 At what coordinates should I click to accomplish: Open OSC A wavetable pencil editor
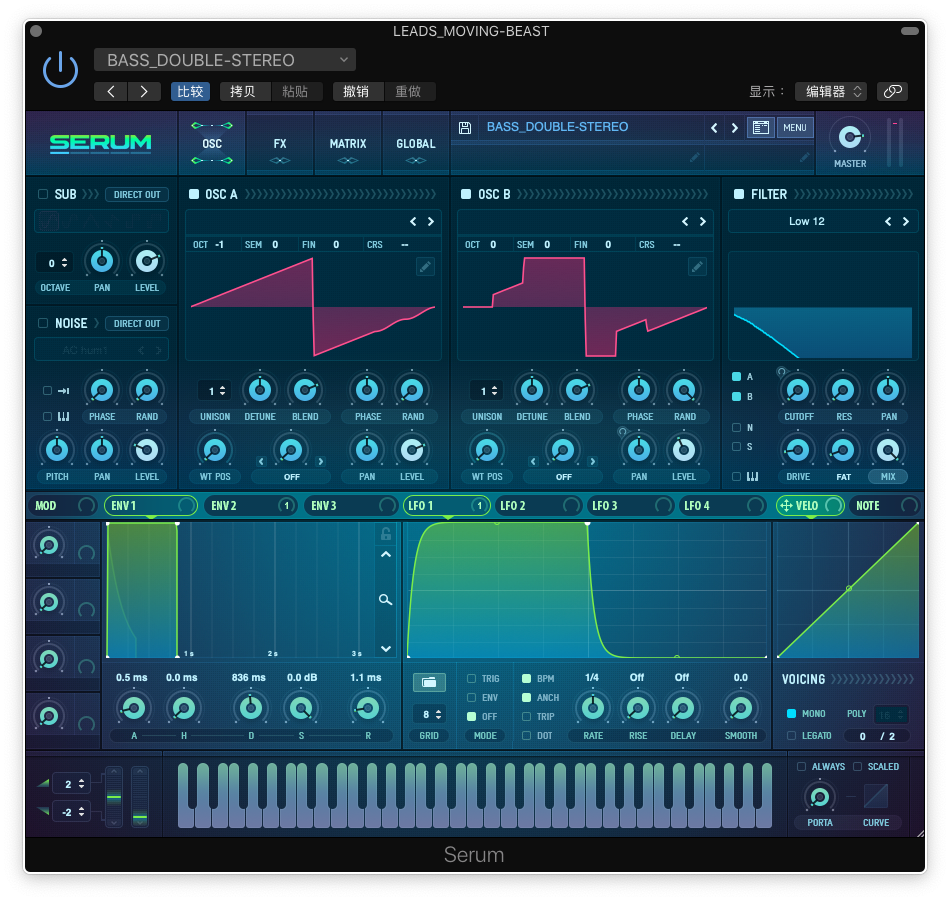(x=425, y=267)
